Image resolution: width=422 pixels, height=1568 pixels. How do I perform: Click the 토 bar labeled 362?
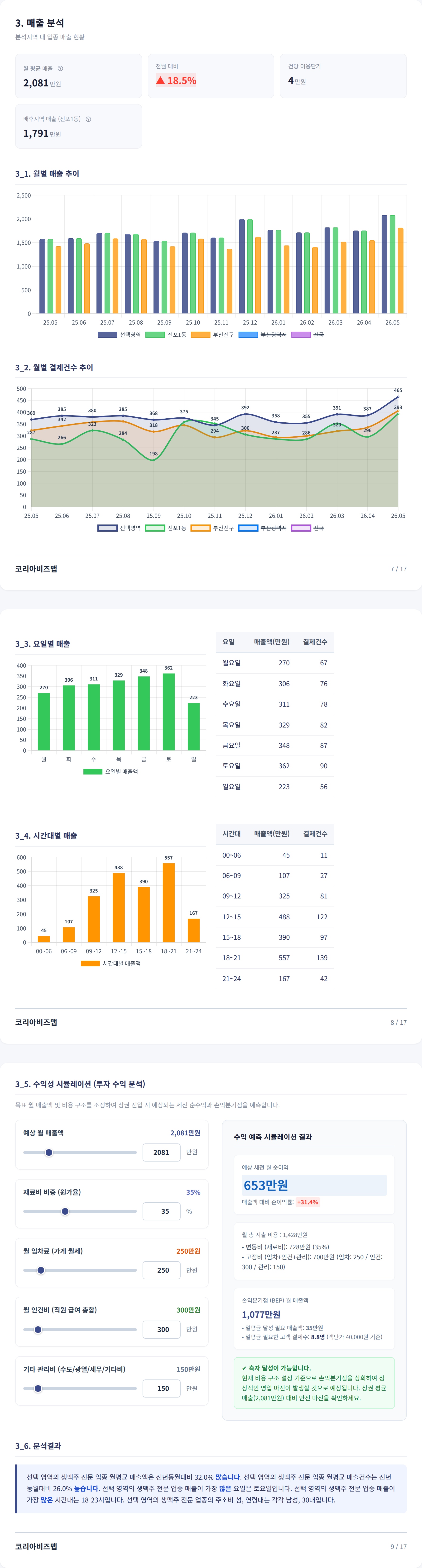click(169, 712)
